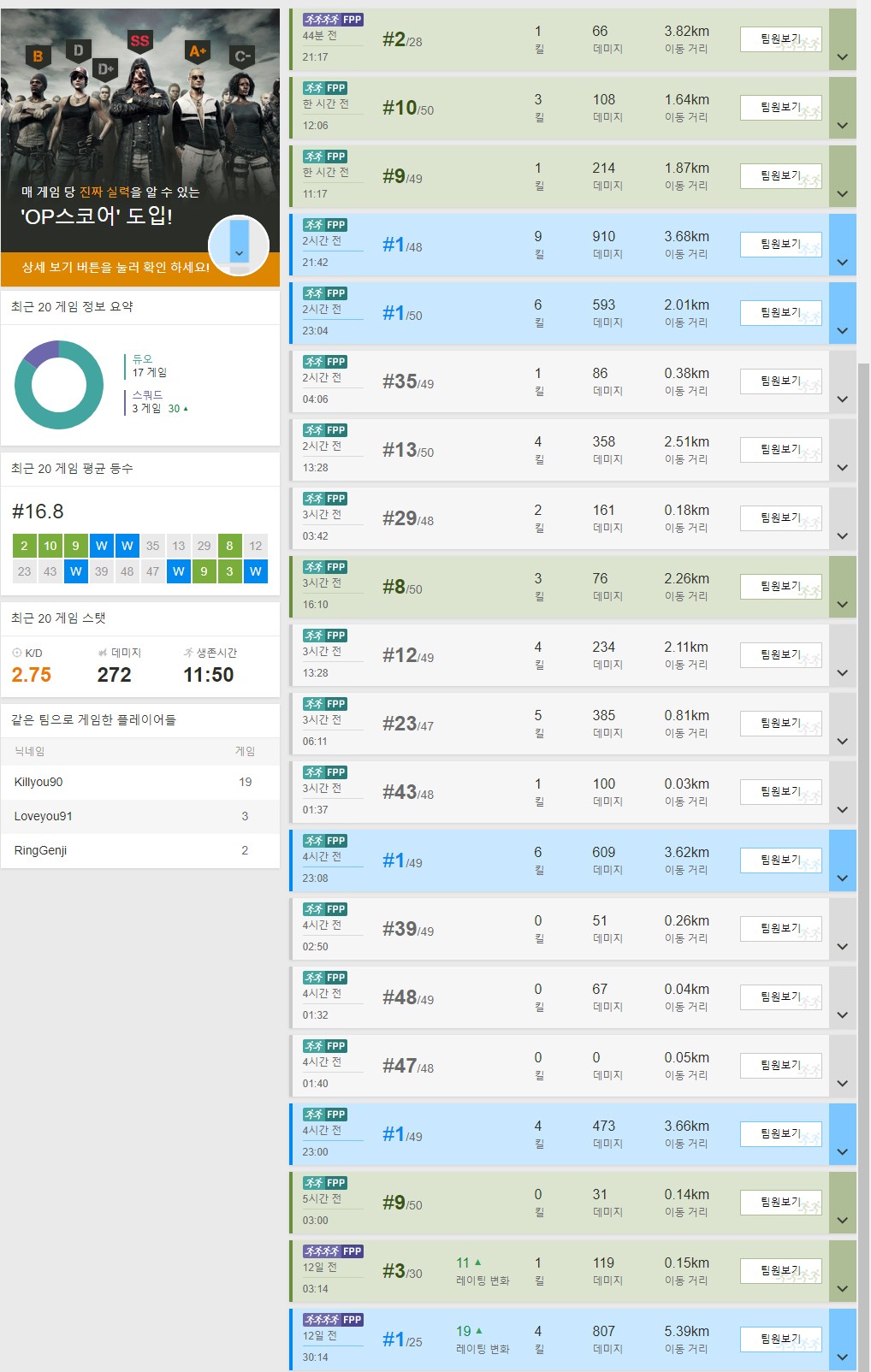Image resolution: width=871 pixels, height=1372 pixels.
Task: Show teammates for the #47/48 match
Action: pos(780,1066)
